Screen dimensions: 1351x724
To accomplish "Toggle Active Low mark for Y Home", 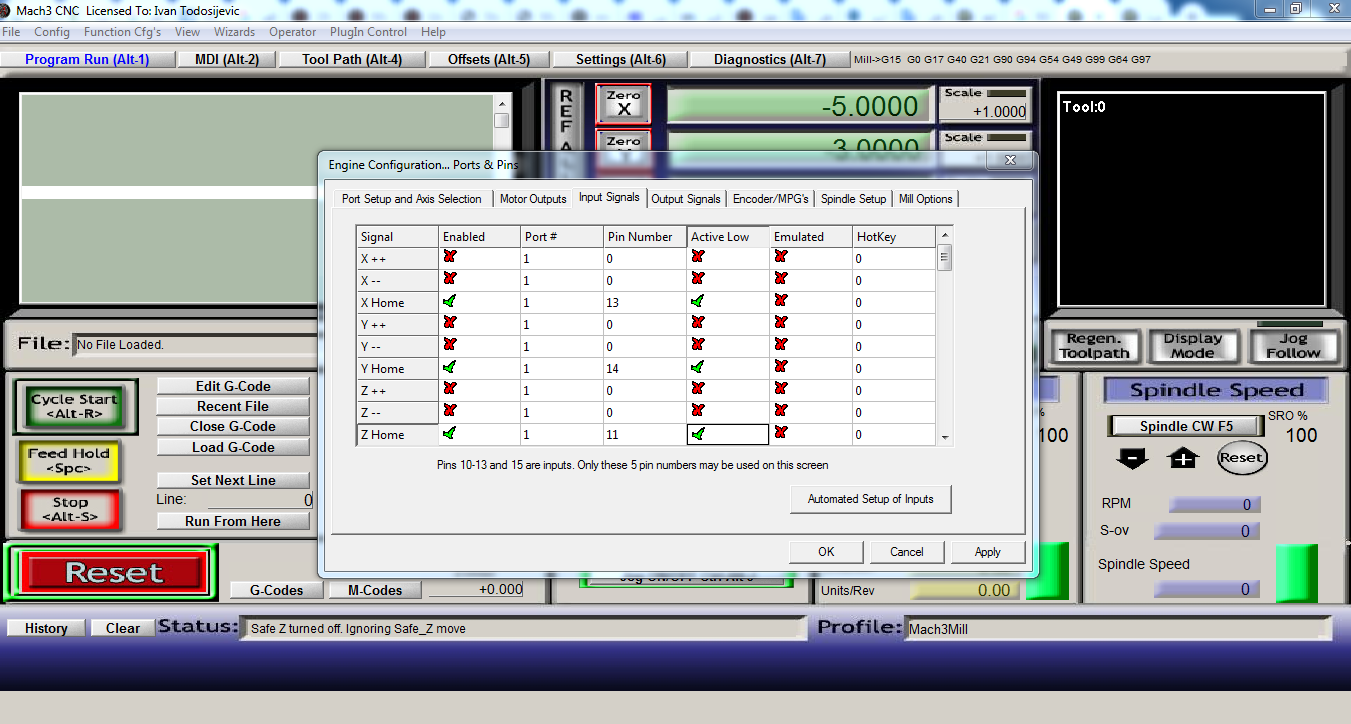I will pyautogui.click(x=698, y=367).
